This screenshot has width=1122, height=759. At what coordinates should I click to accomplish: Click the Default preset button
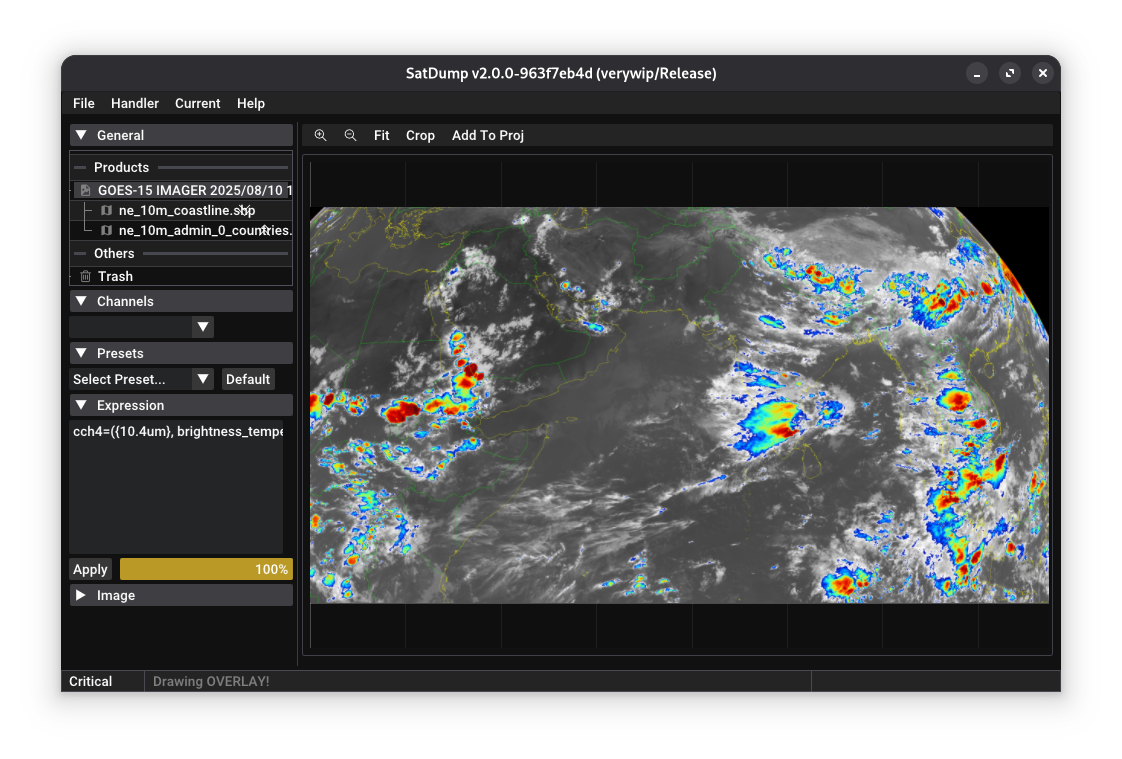248,379
